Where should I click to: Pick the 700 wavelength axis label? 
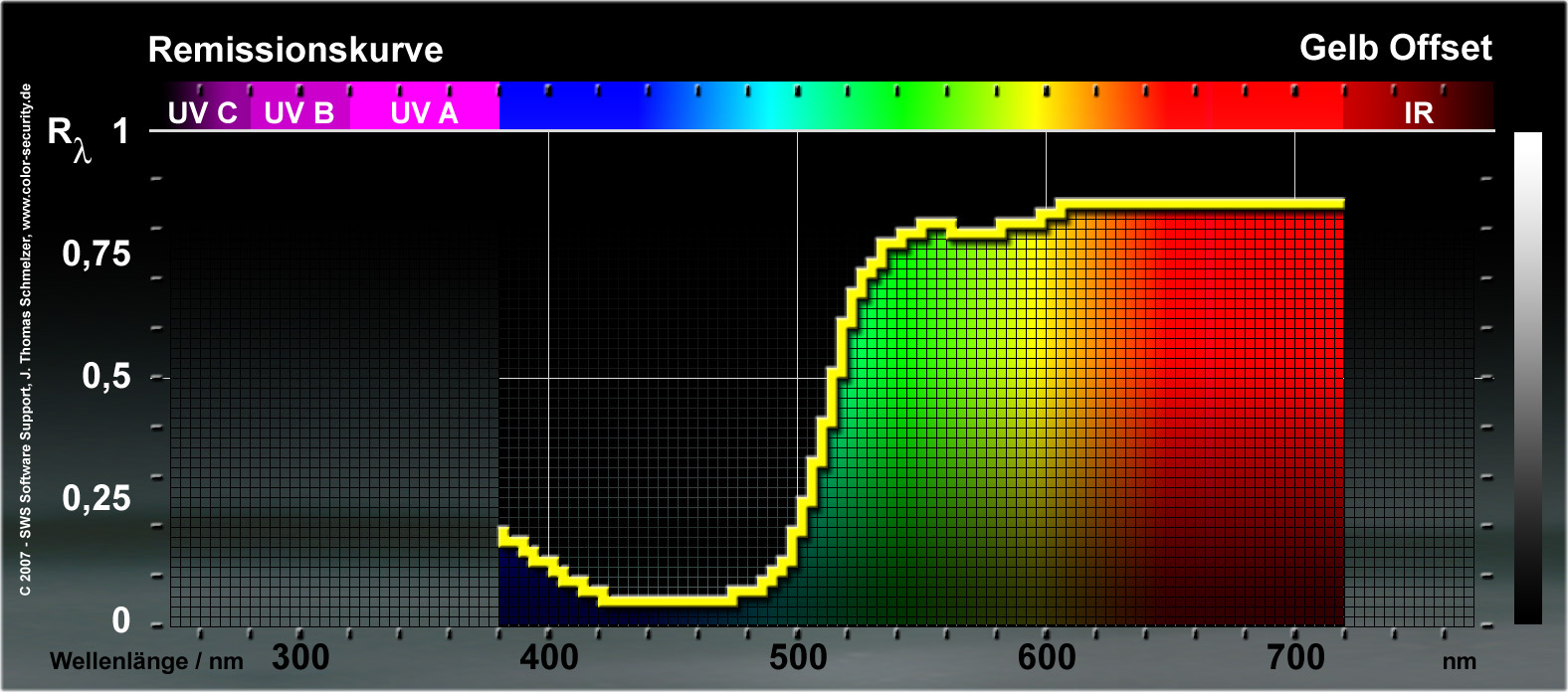[x=1295, y=657]
